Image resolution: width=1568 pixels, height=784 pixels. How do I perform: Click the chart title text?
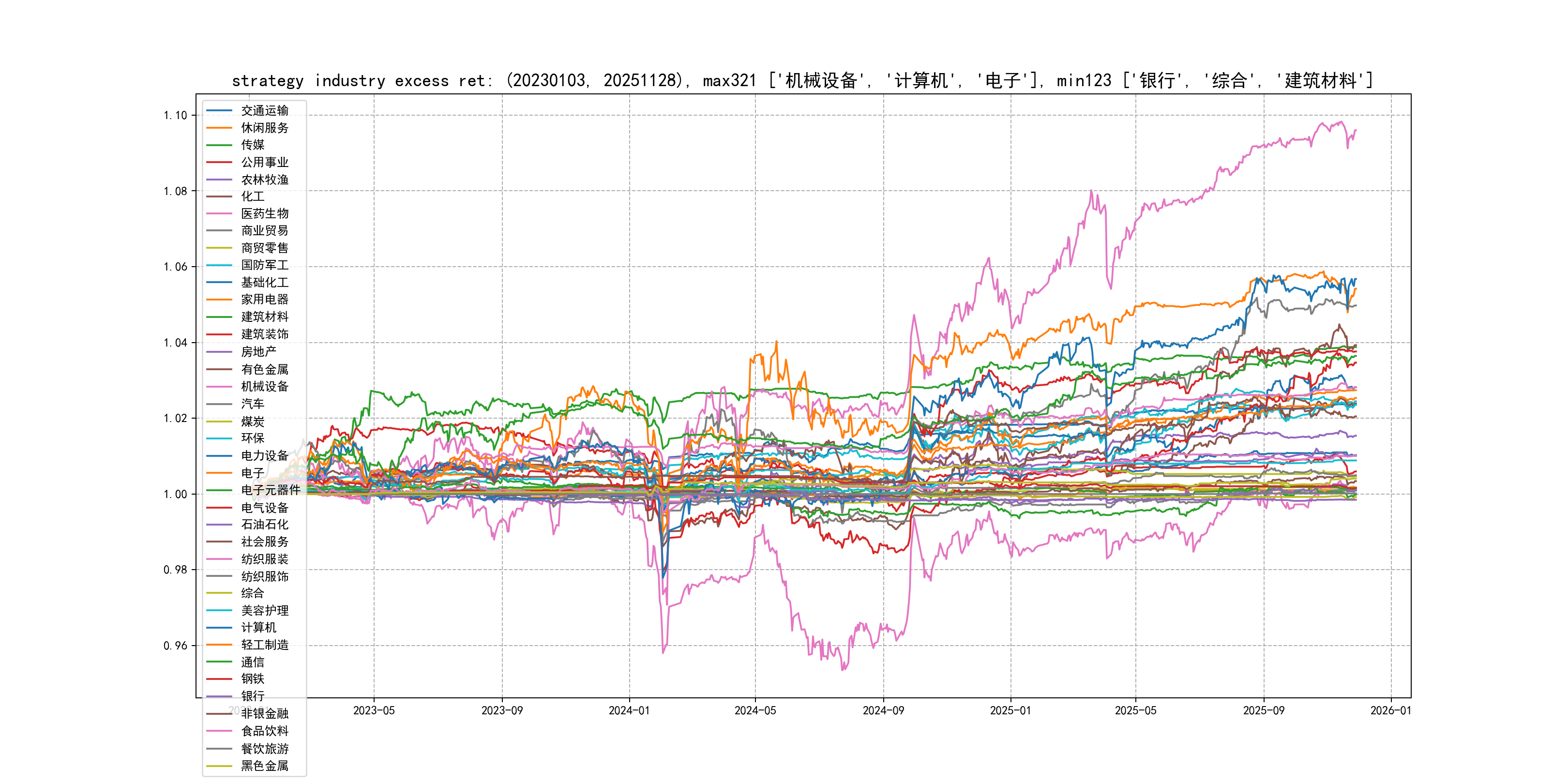pyautogui.click(x=802, y=80)
